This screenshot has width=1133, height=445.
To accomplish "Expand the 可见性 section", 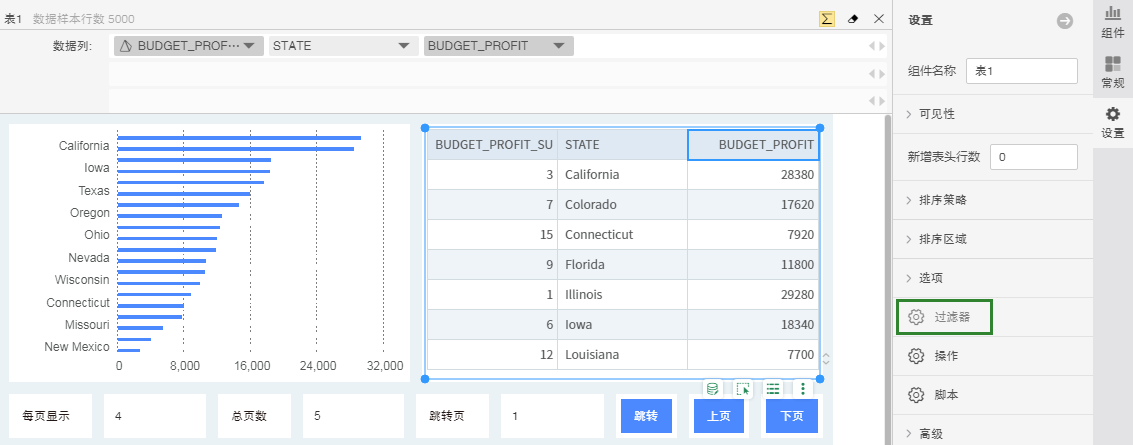I will (x=937, y=114).
